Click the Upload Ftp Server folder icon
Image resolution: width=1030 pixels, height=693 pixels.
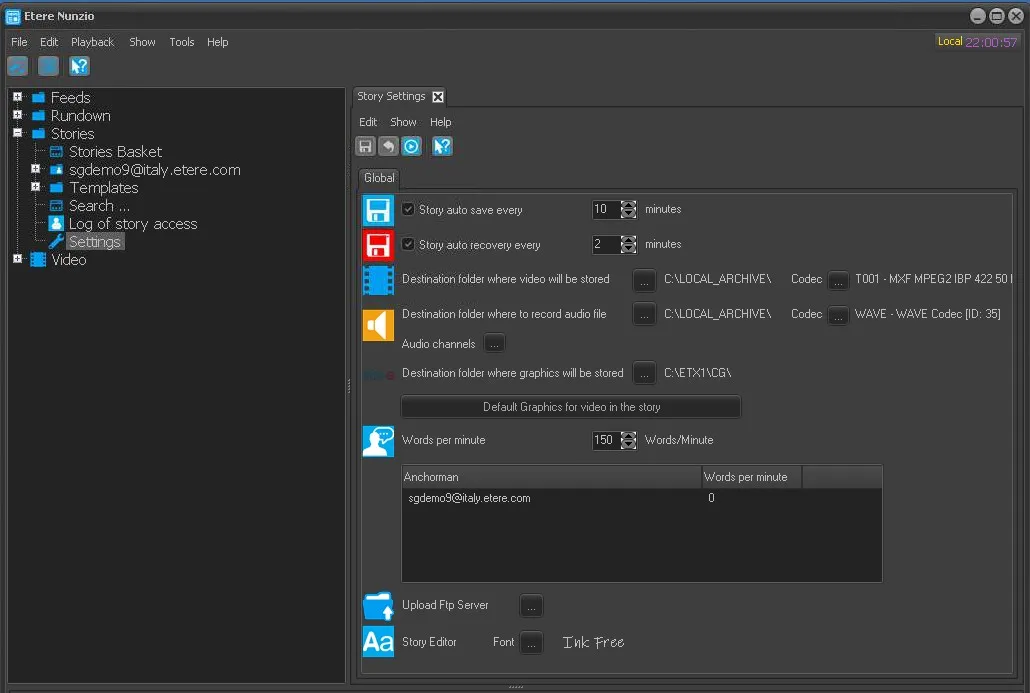(378, 606)
